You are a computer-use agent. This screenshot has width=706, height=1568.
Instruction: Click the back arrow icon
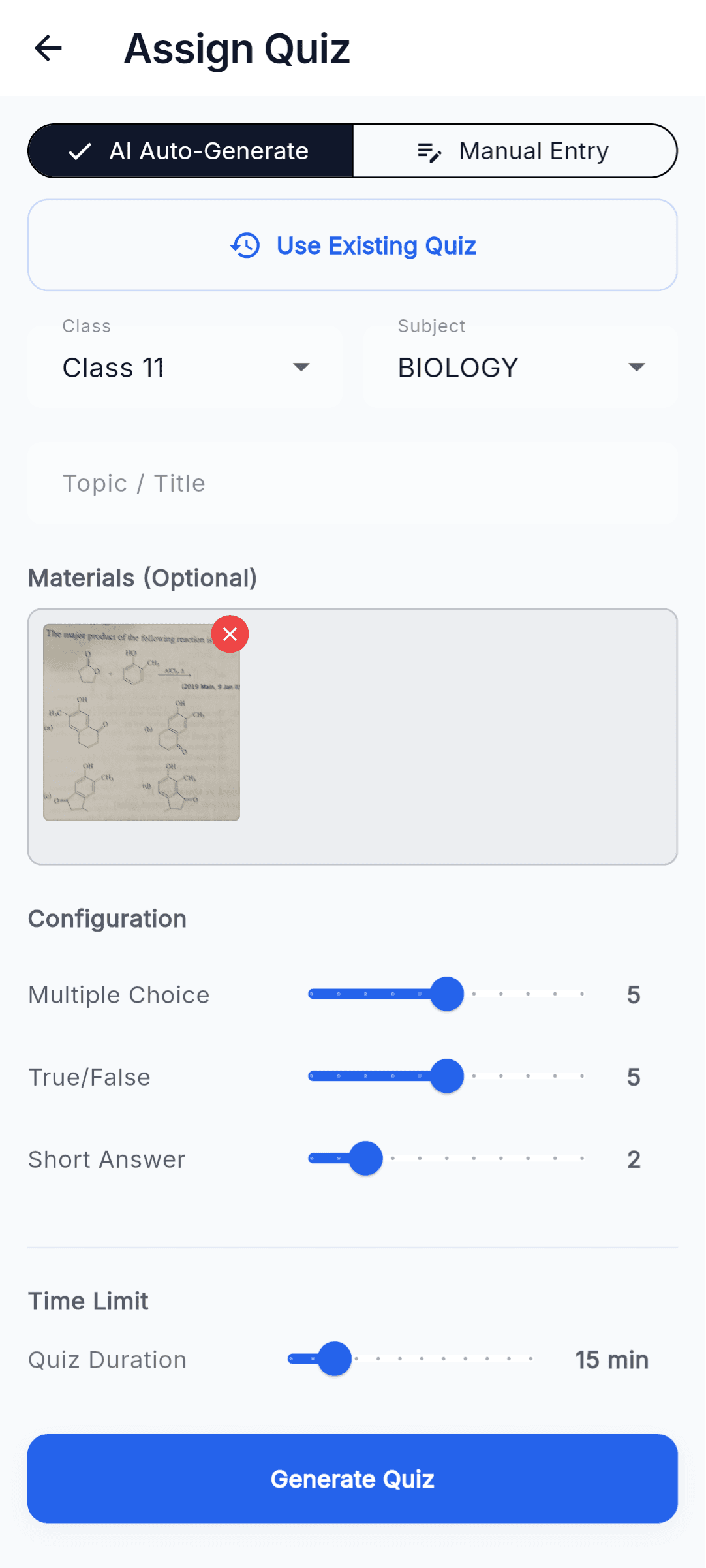[47, 48]
